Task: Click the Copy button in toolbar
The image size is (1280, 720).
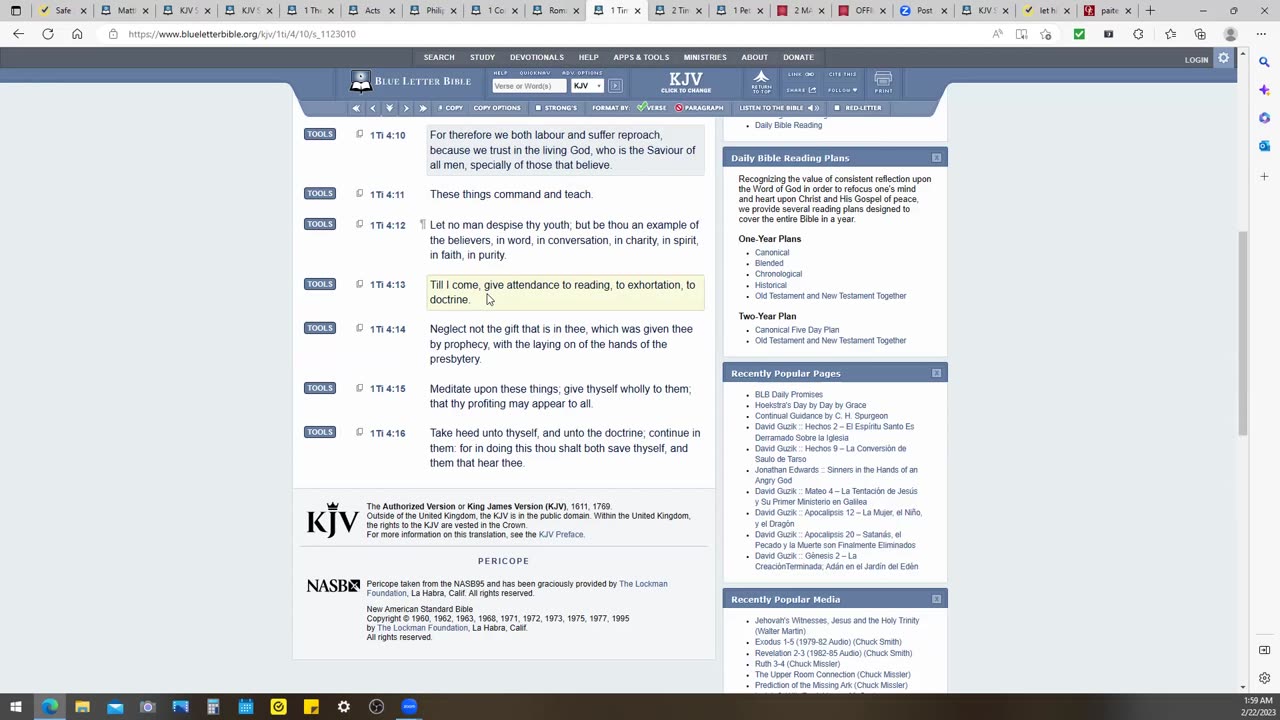Action: coord(451,108)
